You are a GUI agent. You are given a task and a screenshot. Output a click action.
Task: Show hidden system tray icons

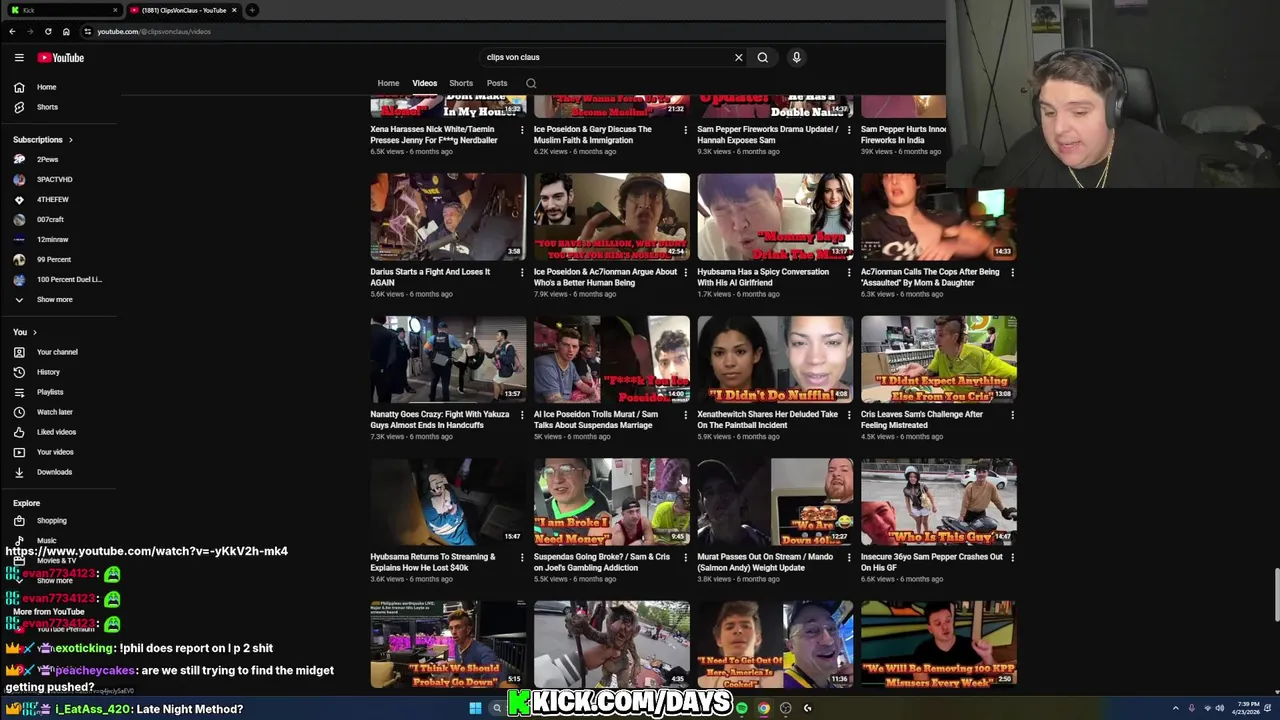pyautogui.click(x=1175, y=708)
